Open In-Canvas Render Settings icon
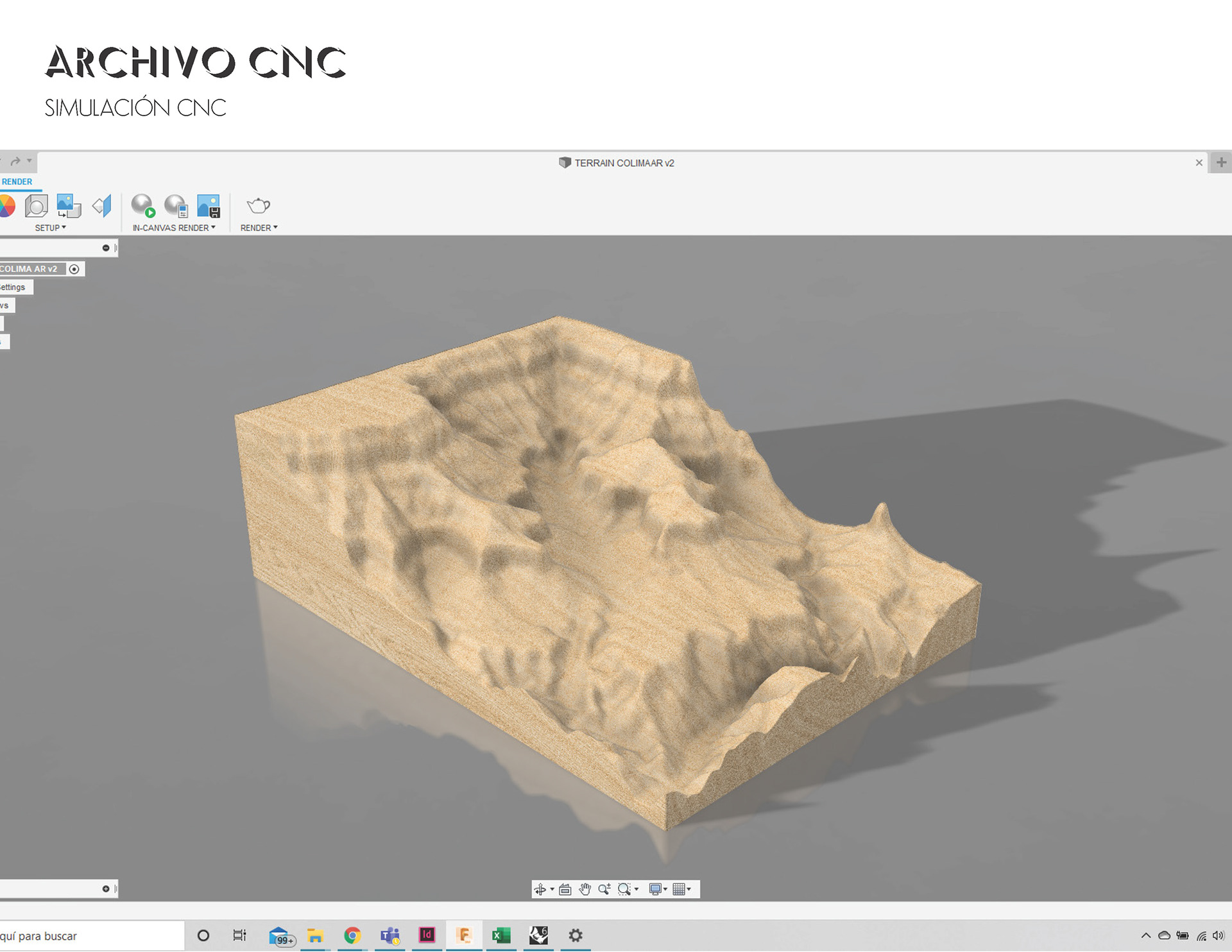 pyautogui.click(x=176, y=206)
